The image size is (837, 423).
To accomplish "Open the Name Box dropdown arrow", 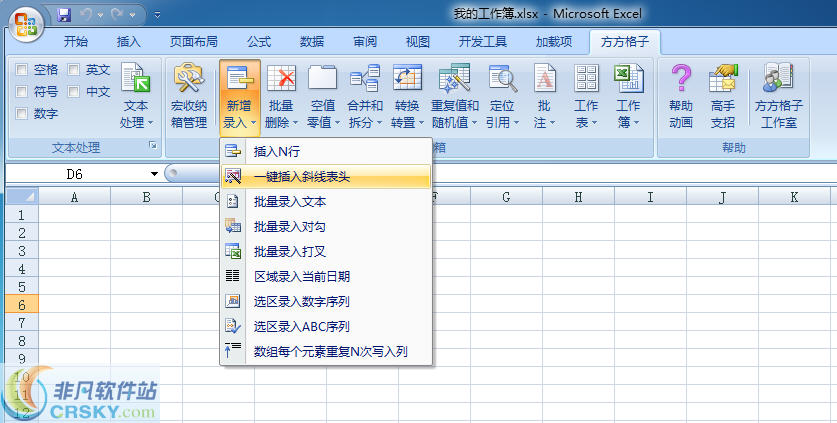I will click(x=154, y=174).
